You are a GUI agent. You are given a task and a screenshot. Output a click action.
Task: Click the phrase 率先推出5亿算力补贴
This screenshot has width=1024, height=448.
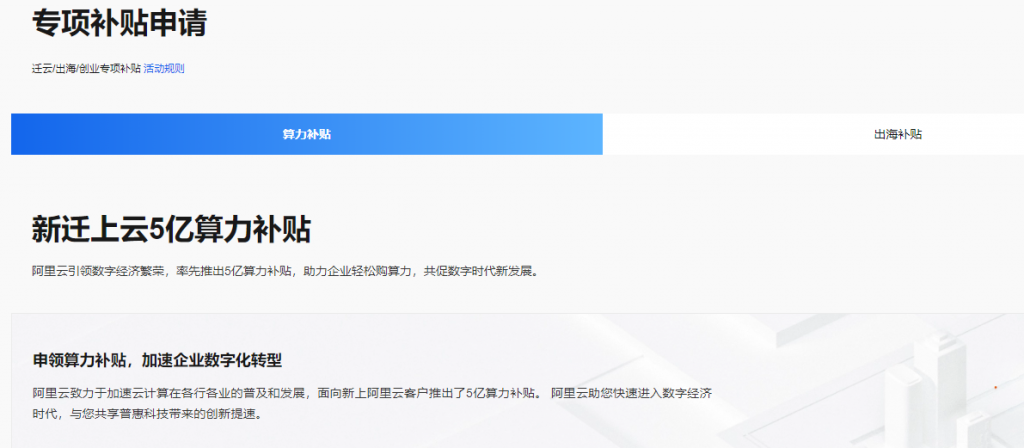click(227, 271)
